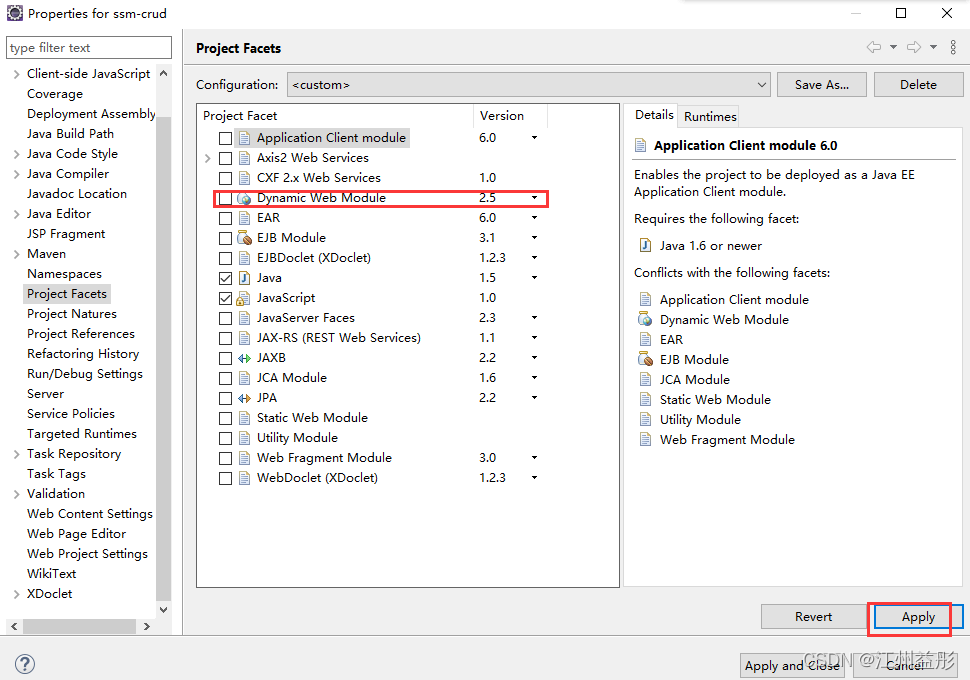970x680 pixels.
Task: Click the Properties window gear icon
Action: coord(14,13)
